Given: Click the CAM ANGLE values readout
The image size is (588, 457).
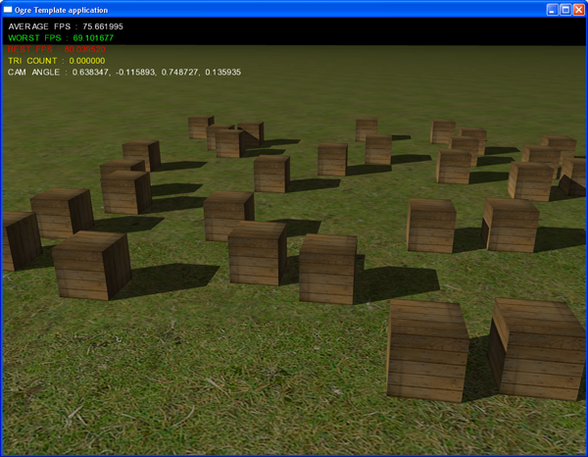Looking at the screenshot, I should tap(124, 72).
